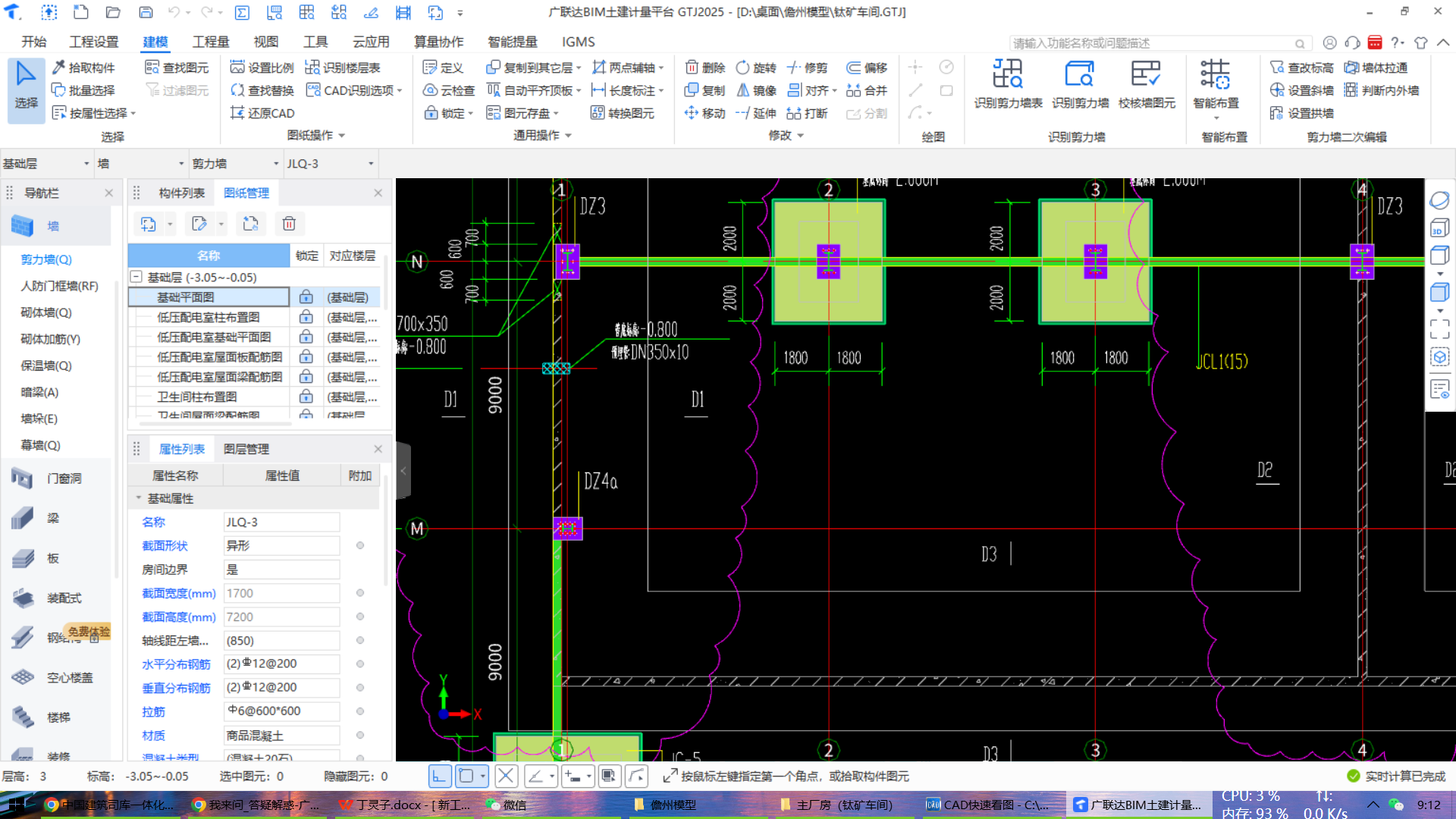Click the delete drawing trash icon

tap(289, 224)
